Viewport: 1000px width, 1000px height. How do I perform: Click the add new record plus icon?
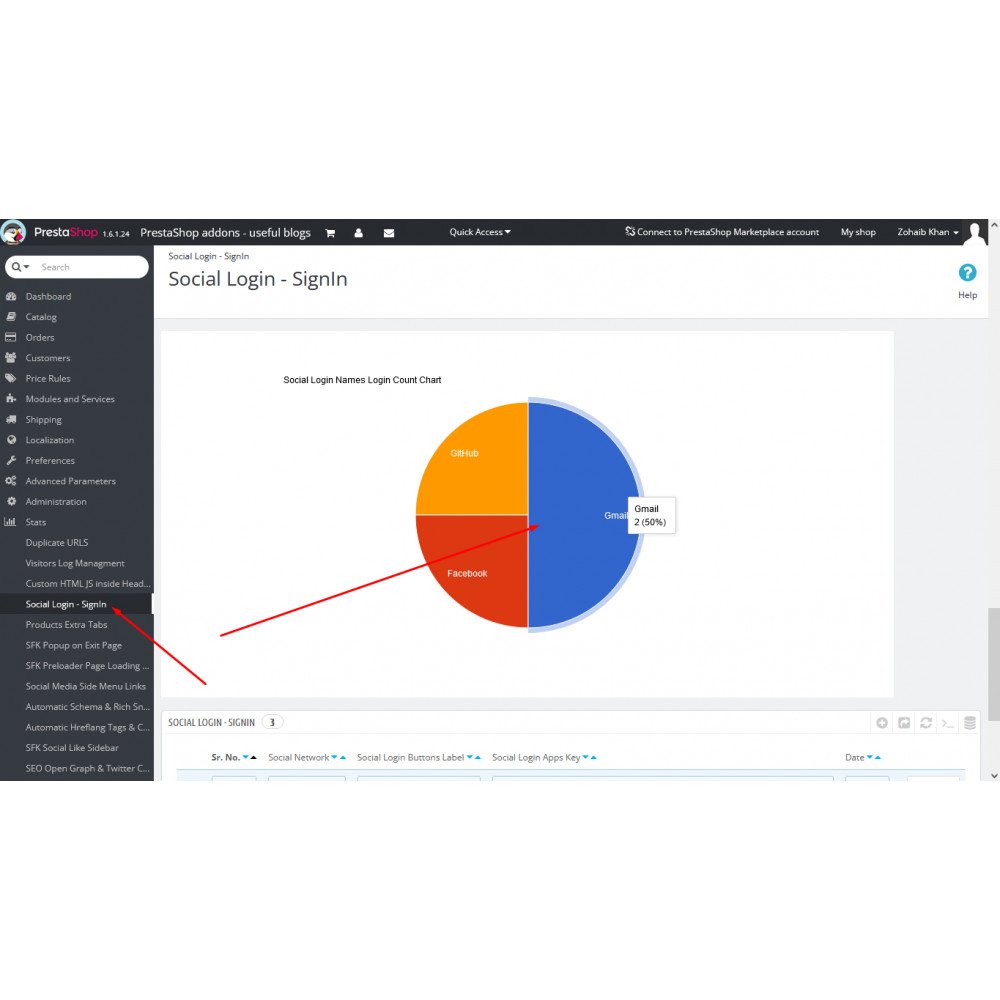click(881, 723)
